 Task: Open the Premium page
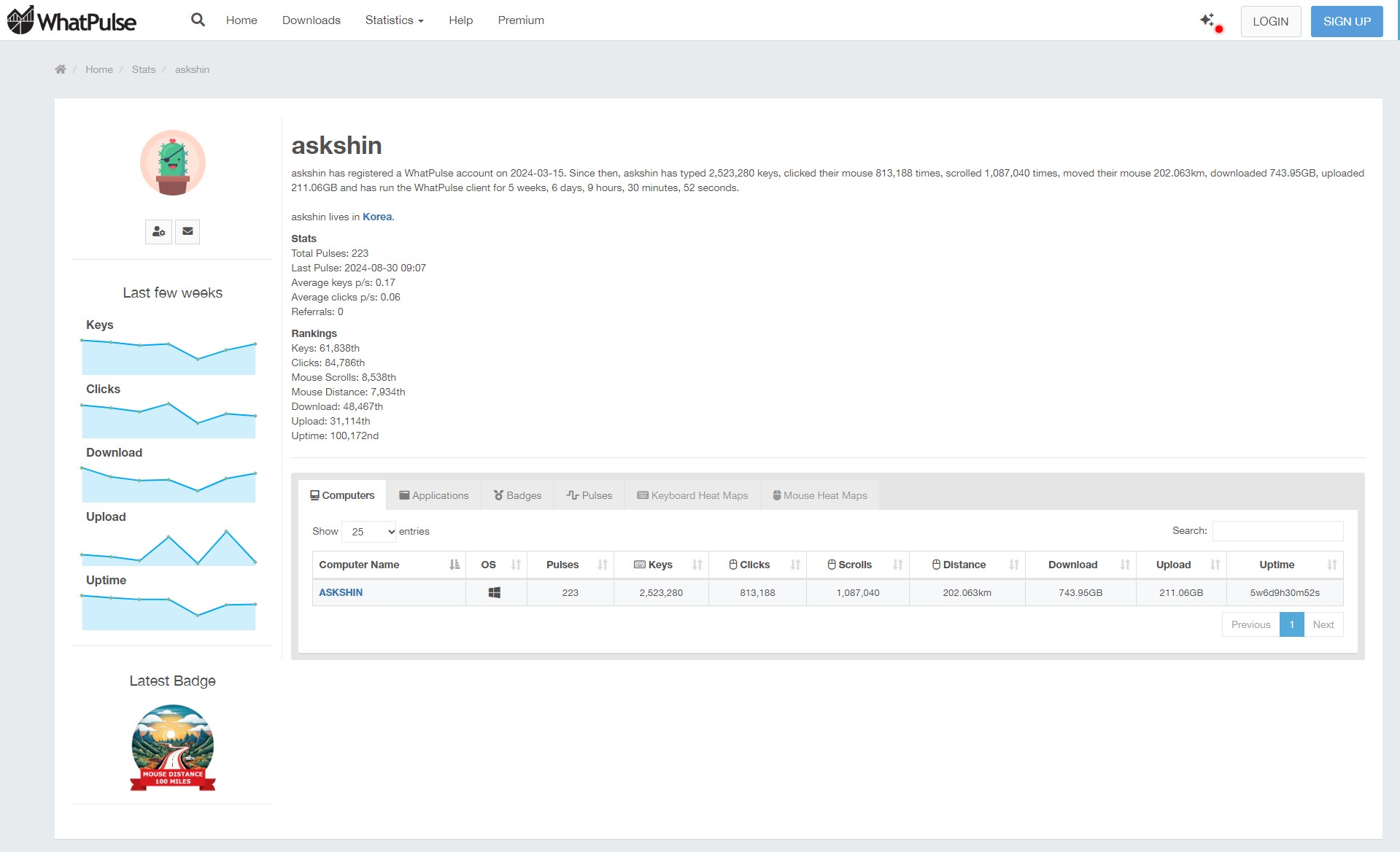(x=521, y=20)
